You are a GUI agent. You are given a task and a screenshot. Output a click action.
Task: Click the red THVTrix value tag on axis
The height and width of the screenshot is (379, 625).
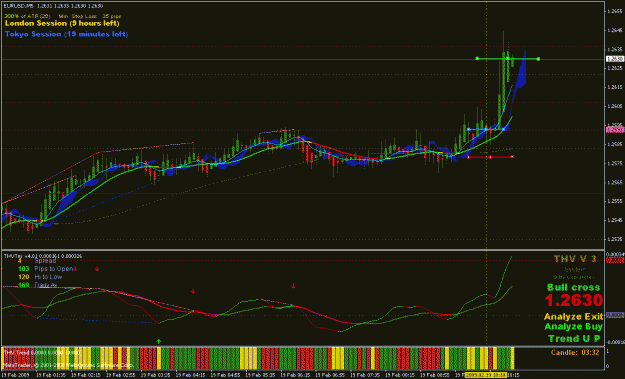pos(615,260)
